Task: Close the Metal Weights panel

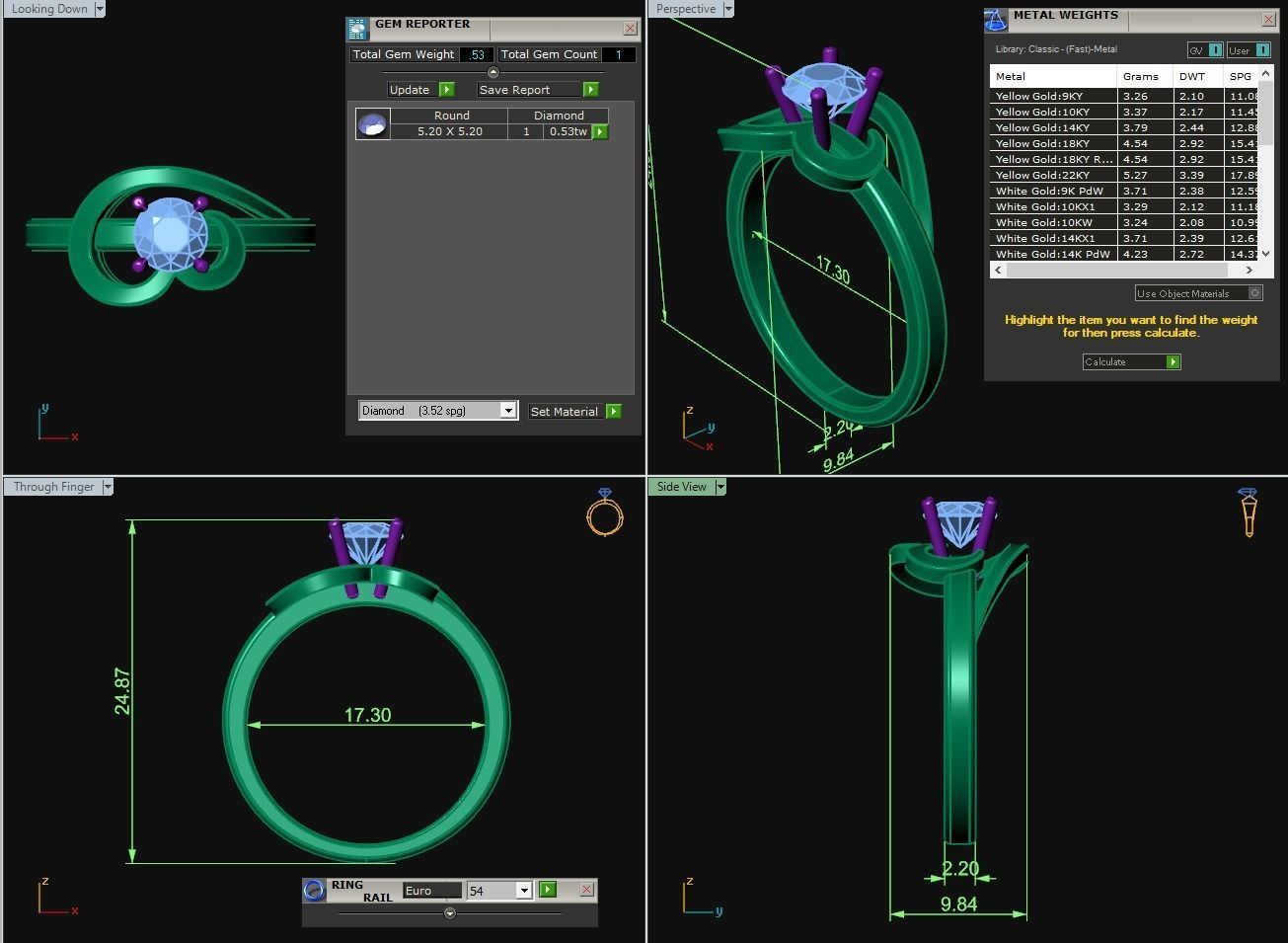Action: 1268,20
